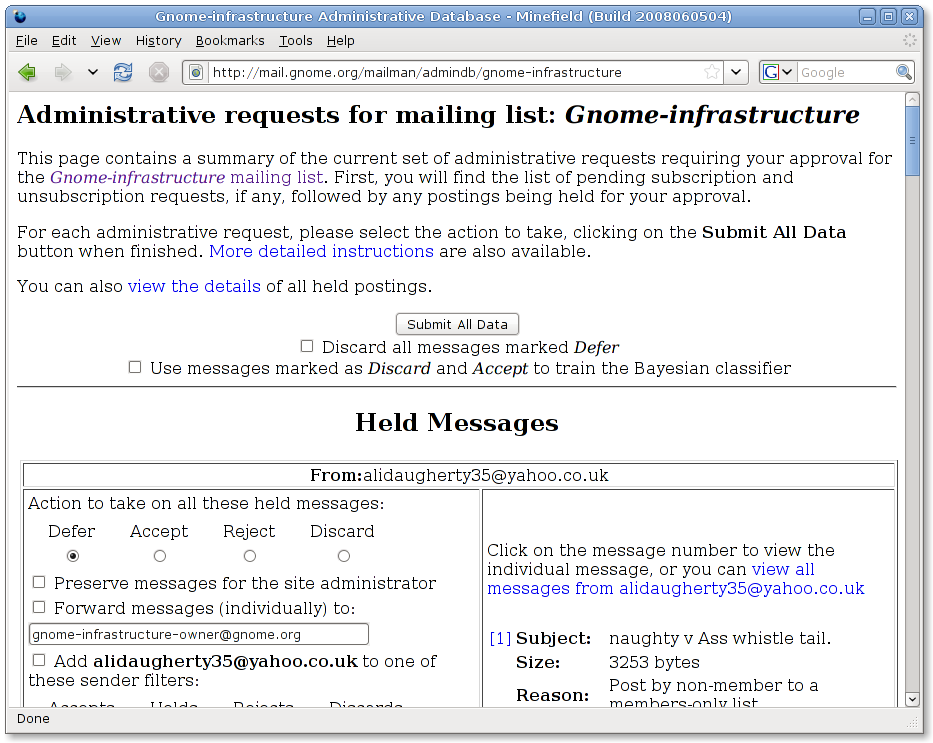Click the subject text naughty v Ass whistle tail.

(720, 638)
